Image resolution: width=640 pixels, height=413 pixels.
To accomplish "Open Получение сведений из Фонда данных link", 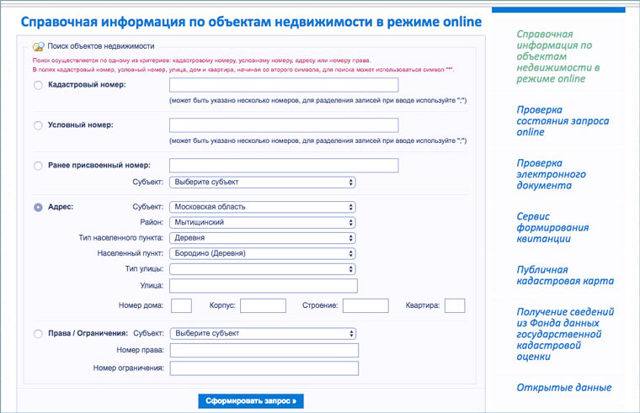I will coord(565,334).
